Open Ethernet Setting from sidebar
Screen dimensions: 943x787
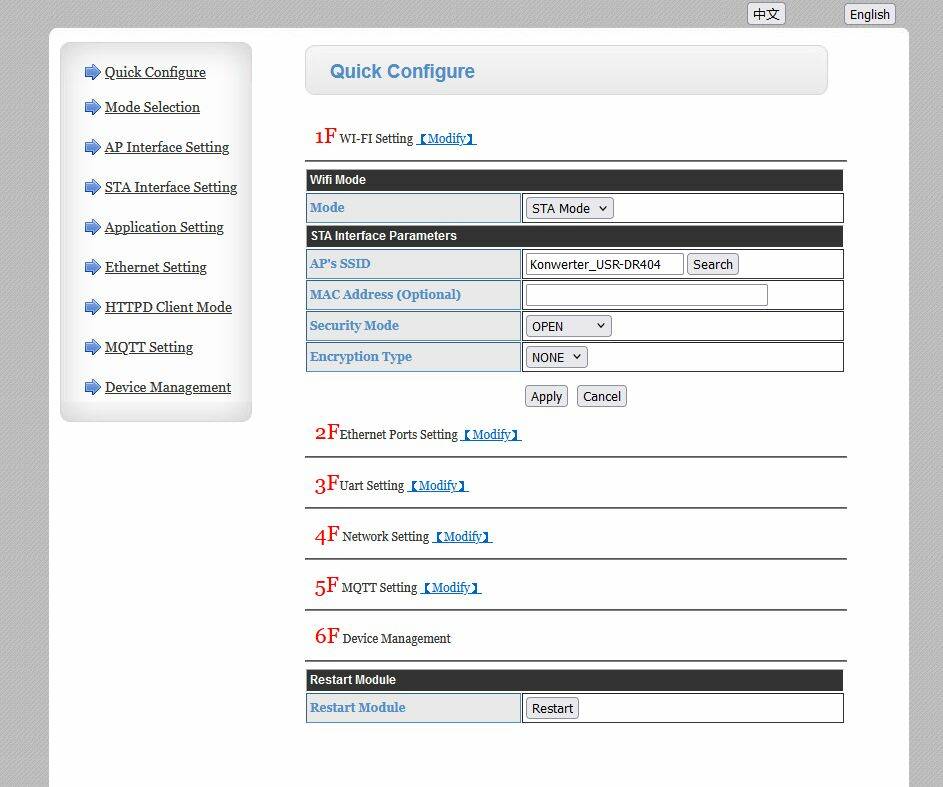[x=156, y=267]
